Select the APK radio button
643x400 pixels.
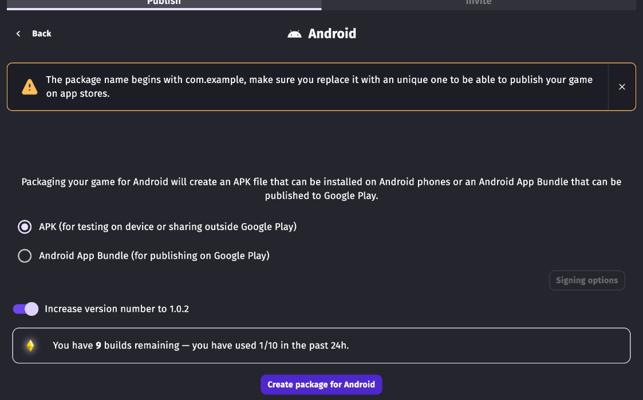point(25,227)
